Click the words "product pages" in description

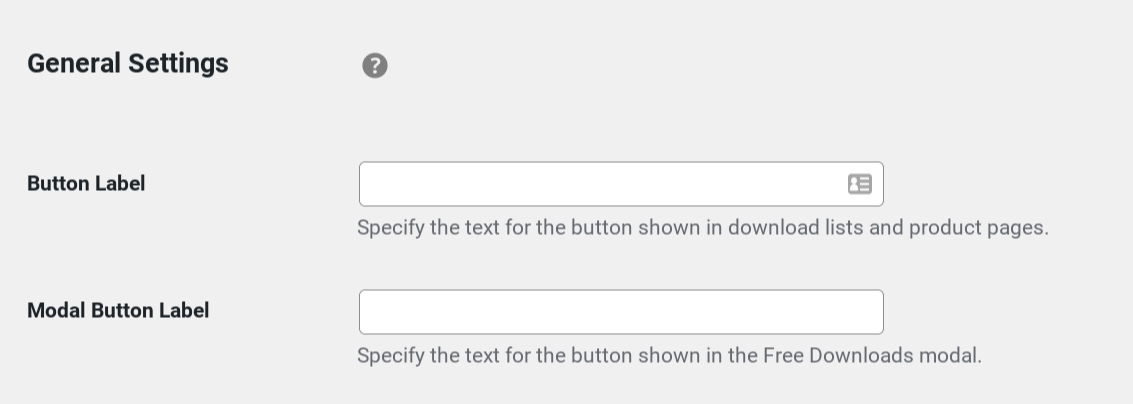point(978,228)
